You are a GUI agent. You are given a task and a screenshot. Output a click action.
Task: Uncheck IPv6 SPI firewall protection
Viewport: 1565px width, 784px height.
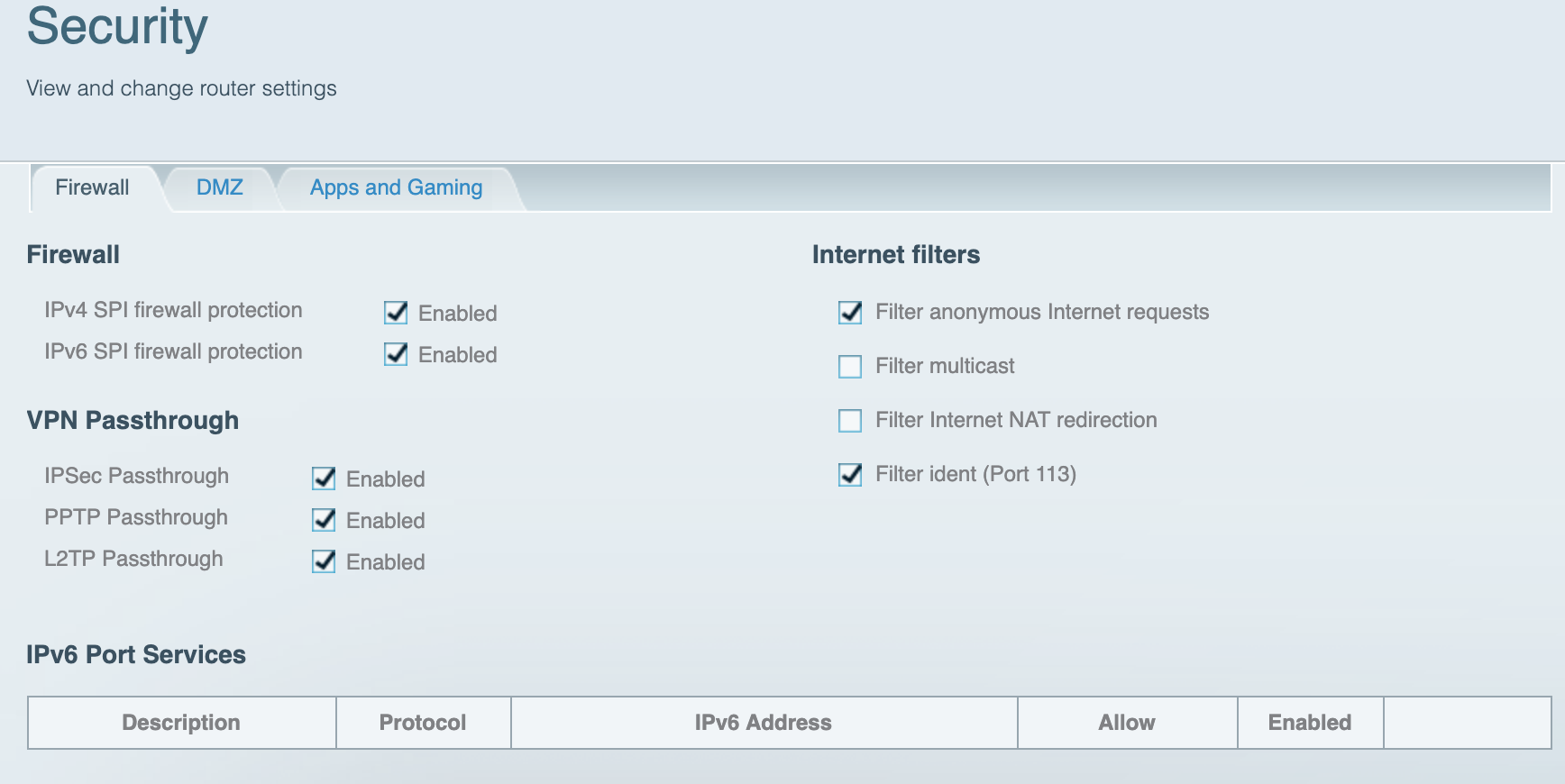(x=396, y=354)
